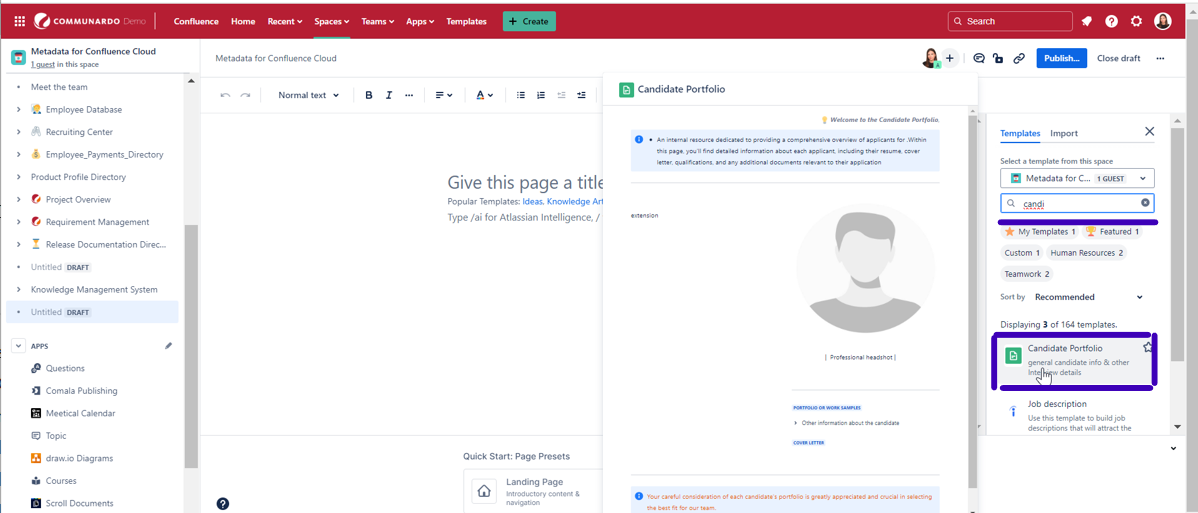The width and height of the screenshot is (1198, 513).
Task: Insert a bulleted list
Action: point(521,95)
